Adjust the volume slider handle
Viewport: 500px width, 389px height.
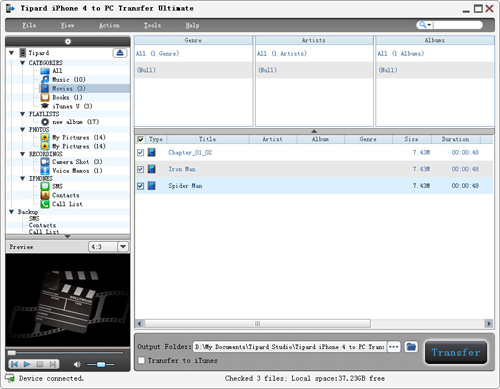click(101, 364)
